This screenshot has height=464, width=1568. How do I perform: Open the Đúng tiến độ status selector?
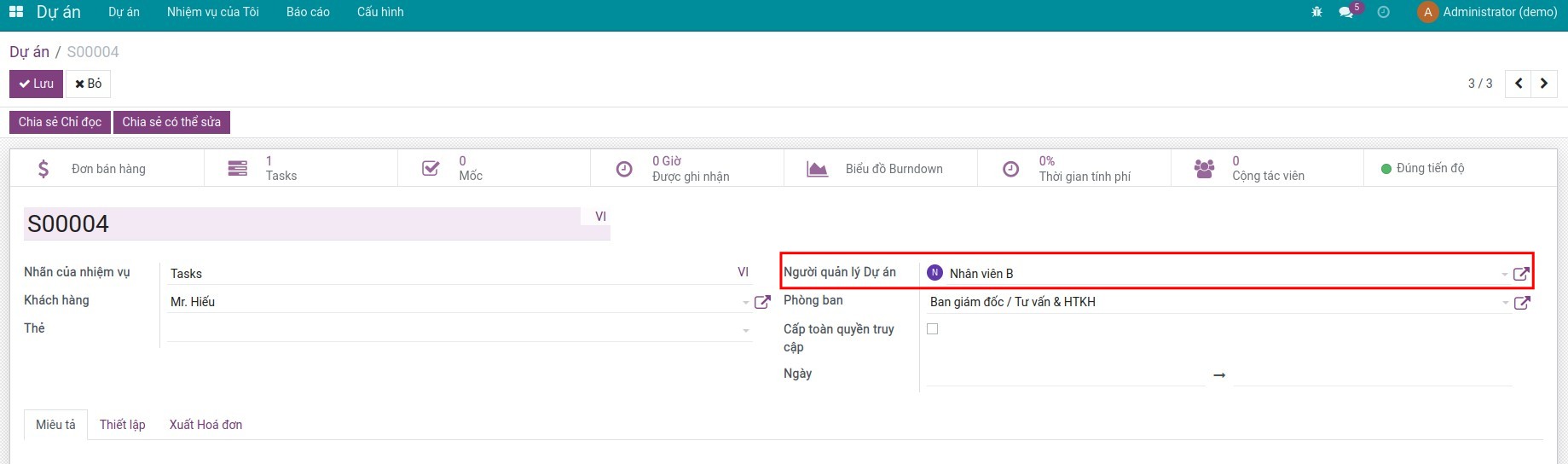click(1422, 169)
